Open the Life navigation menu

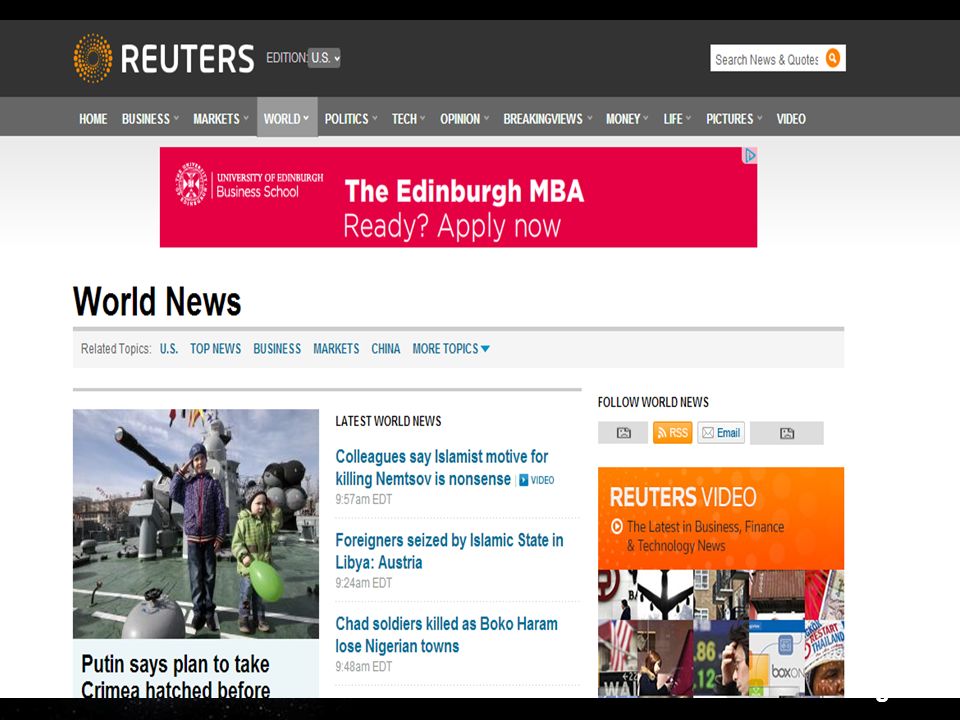pyautogui.click(x=677, y=119)
